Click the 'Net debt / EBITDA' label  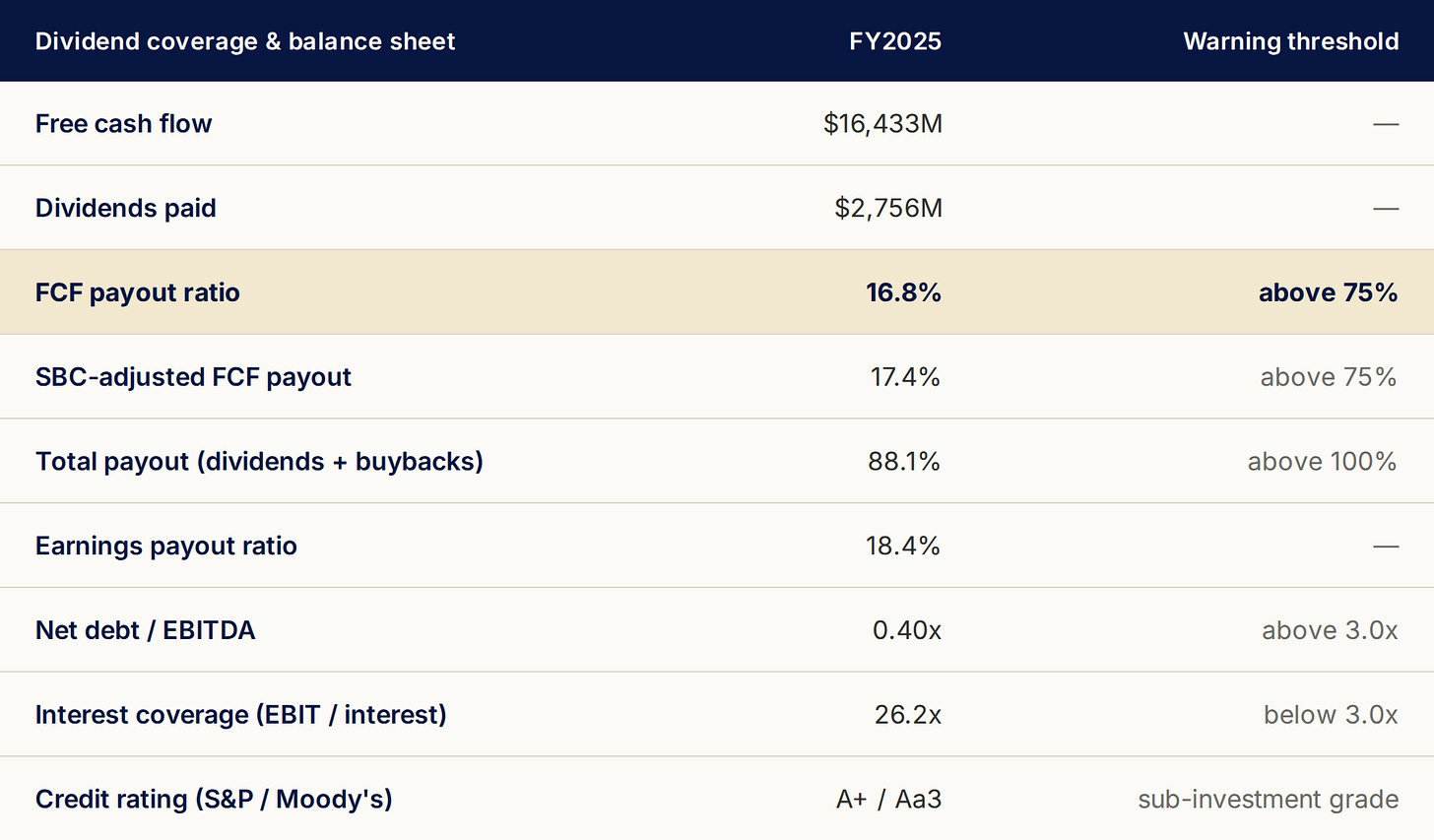(146, 630)
